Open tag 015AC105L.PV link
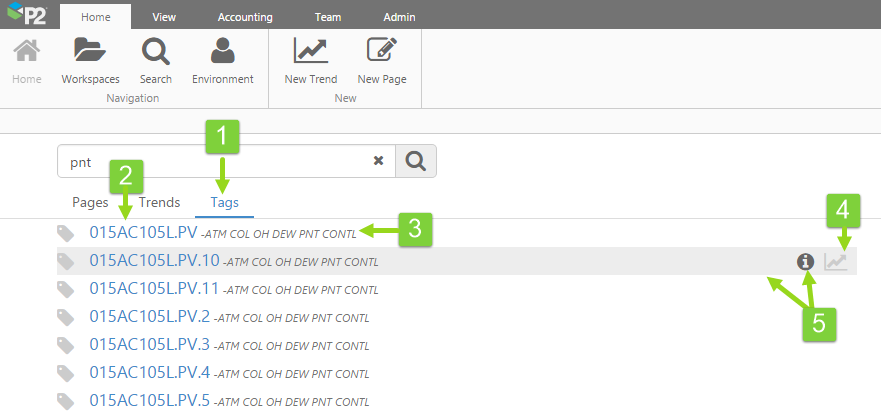 [143, 233]
